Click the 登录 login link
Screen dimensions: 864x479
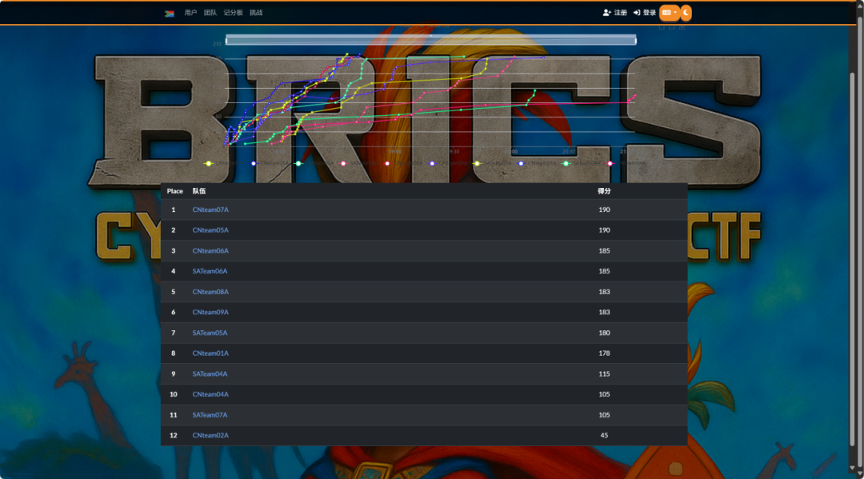[644, 13]
